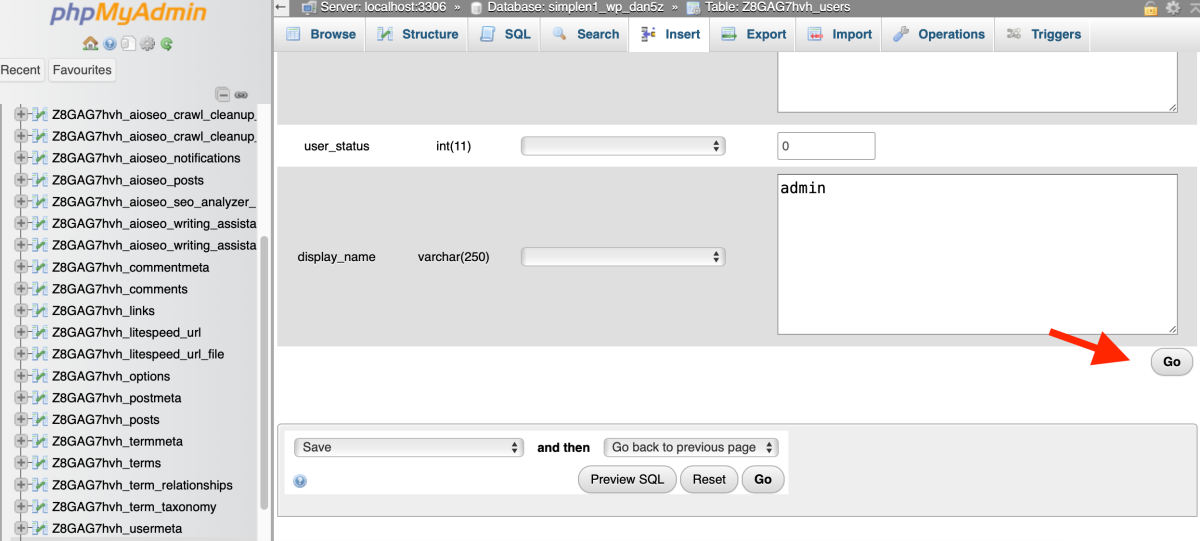Click the chain link icon in navigation panel
The image size is (1200, 541).
click(241, 95)
